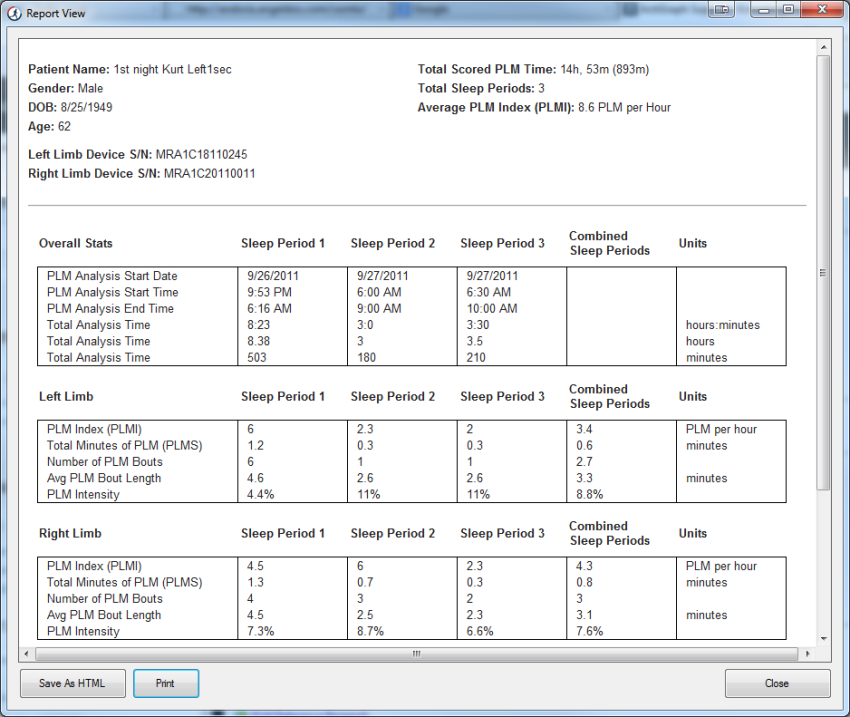
Task: Click the restore-layout icon beside the window controls
Action: [721, 9]
